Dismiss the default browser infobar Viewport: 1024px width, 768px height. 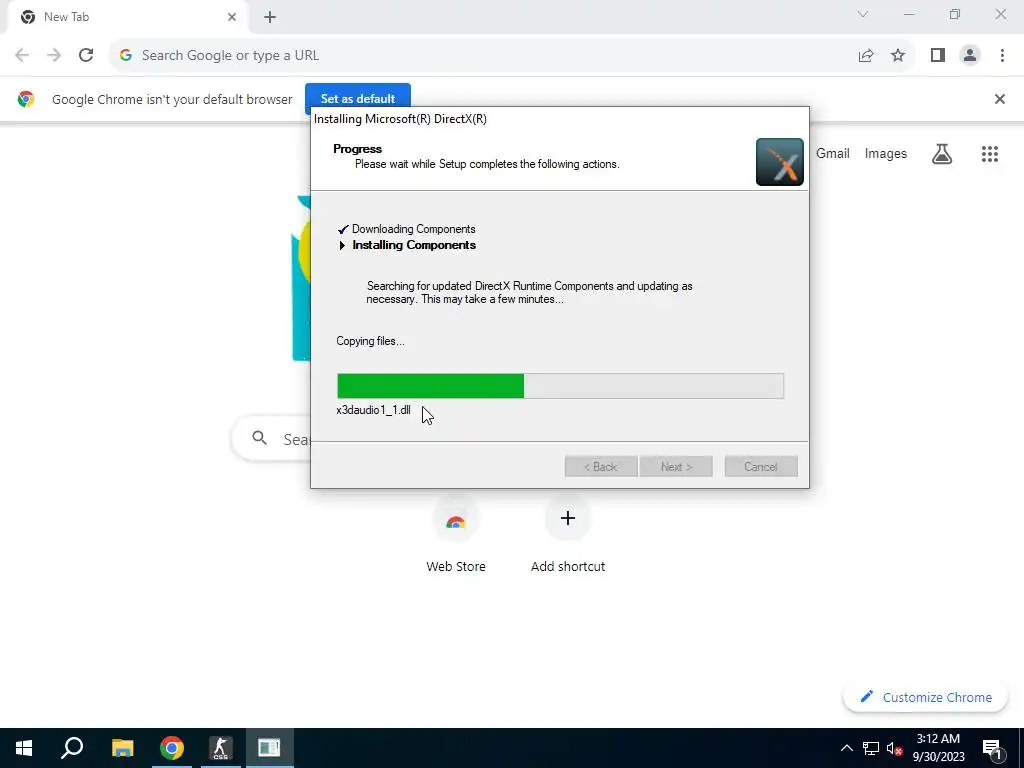(x=999, y=99)
